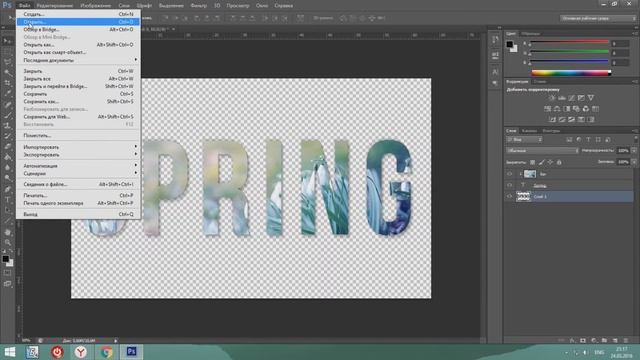This screenshot has width=640, height=360.
Task: Add a Brightness/Contrast adjustment
Action: coord(552,98)
